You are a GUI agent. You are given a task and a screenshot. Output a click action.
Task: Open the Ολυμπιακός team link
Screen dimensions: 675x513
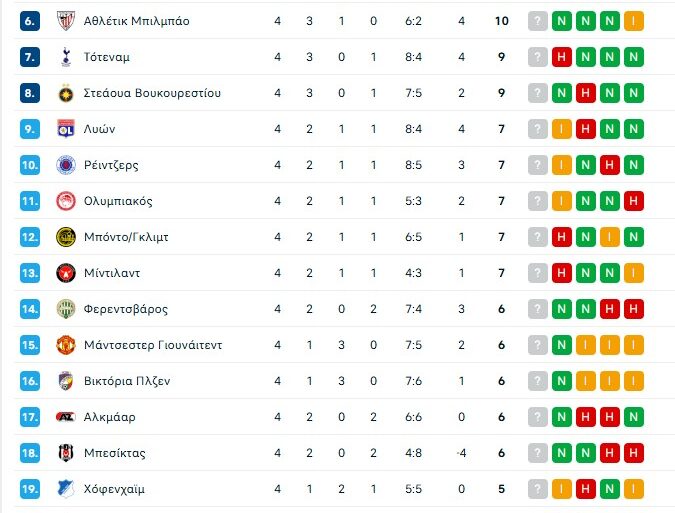click(x=118, y=201)
